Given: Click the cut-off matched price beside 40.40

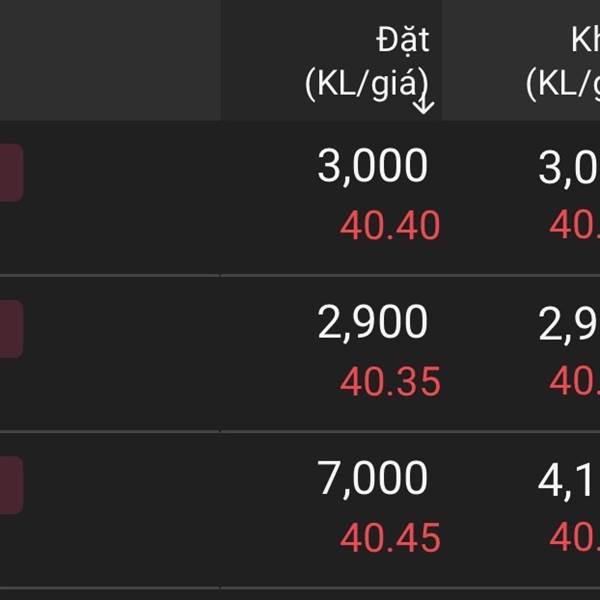Looking at the screenshot, I should click(574, 226).
